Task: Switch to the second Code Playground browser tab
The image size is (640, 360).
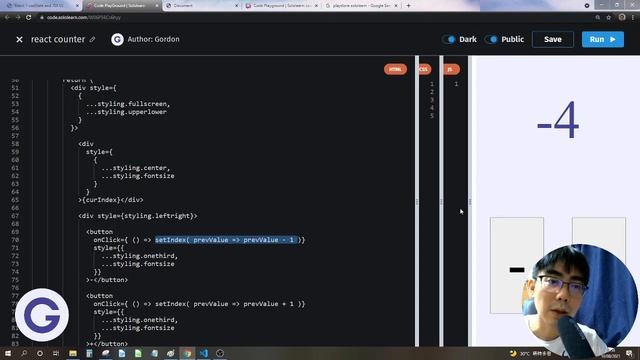Action: point(282,6)
